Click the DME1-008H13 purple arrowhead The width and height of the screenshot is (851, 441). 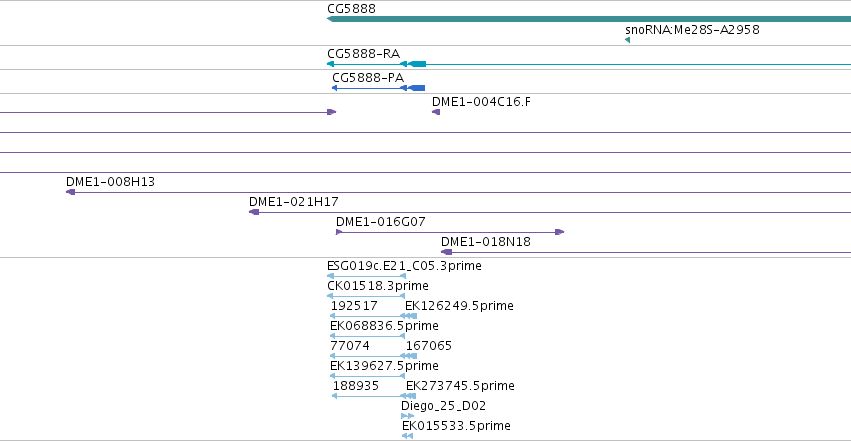[71, 192]
